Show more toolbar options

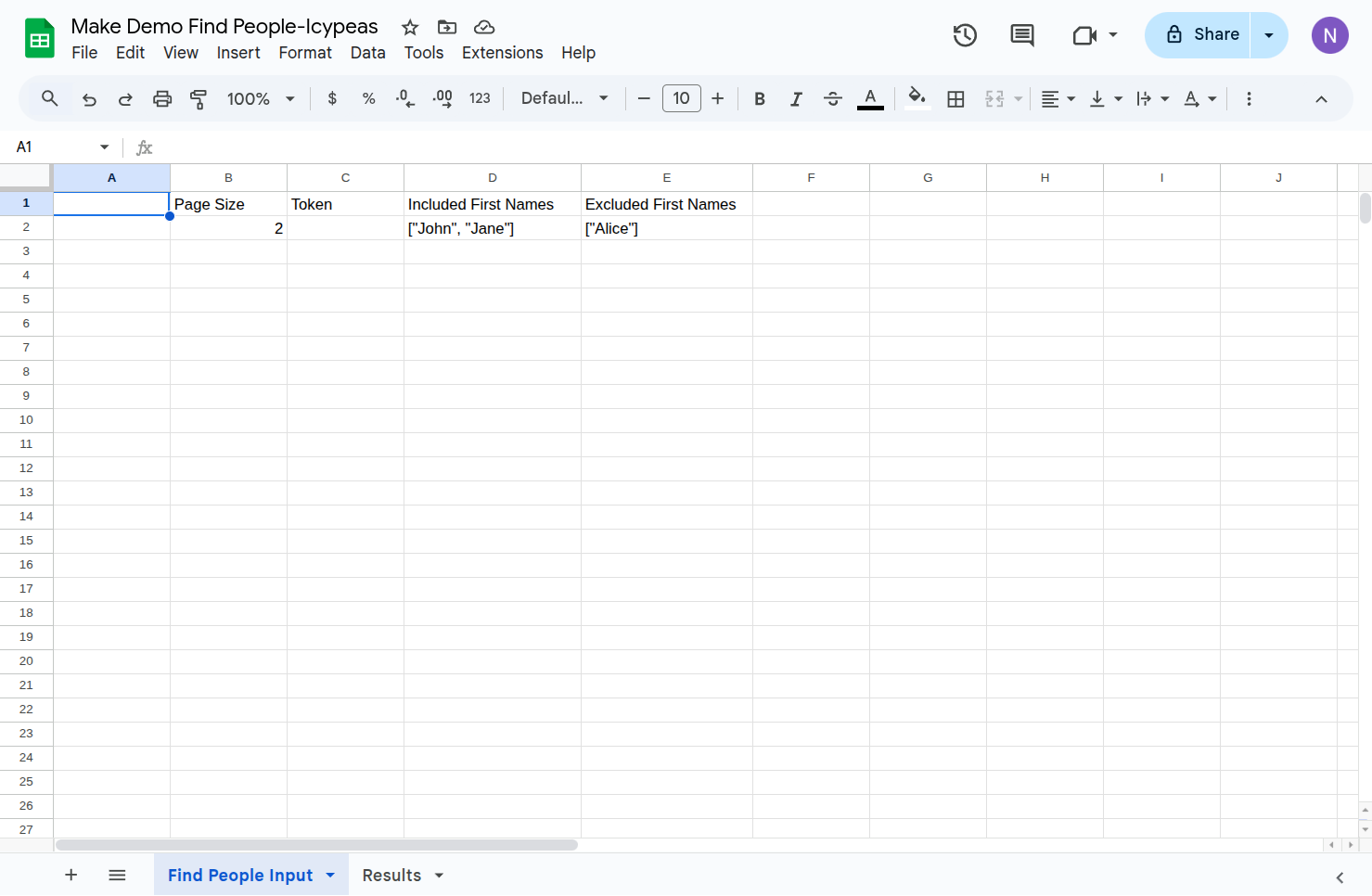(1249, 98)
